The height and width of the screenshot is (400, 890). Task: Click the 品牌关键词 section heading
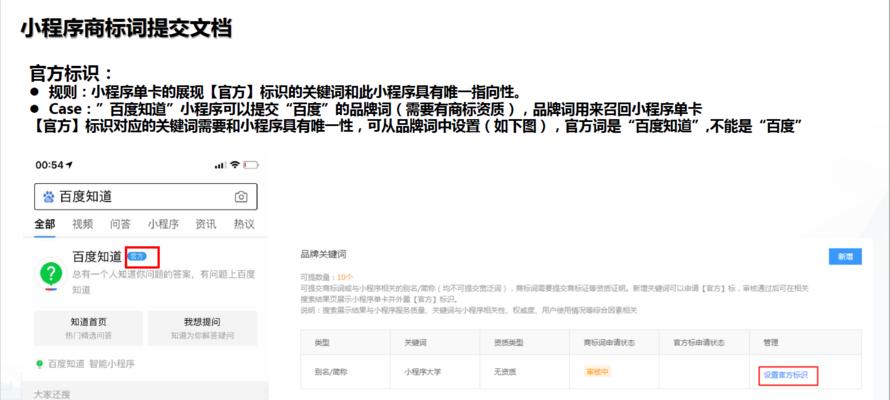tap(324, 255)
